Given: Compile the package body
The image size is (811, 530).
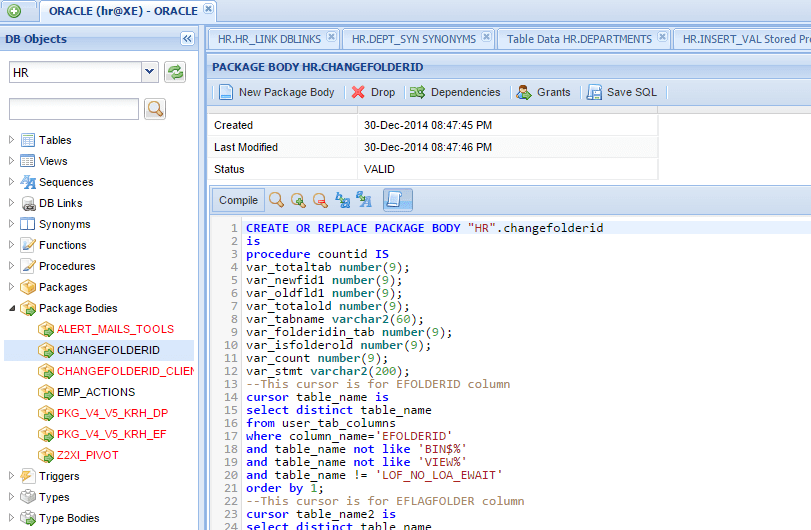Looking at the screenshot, I should 238,200.
